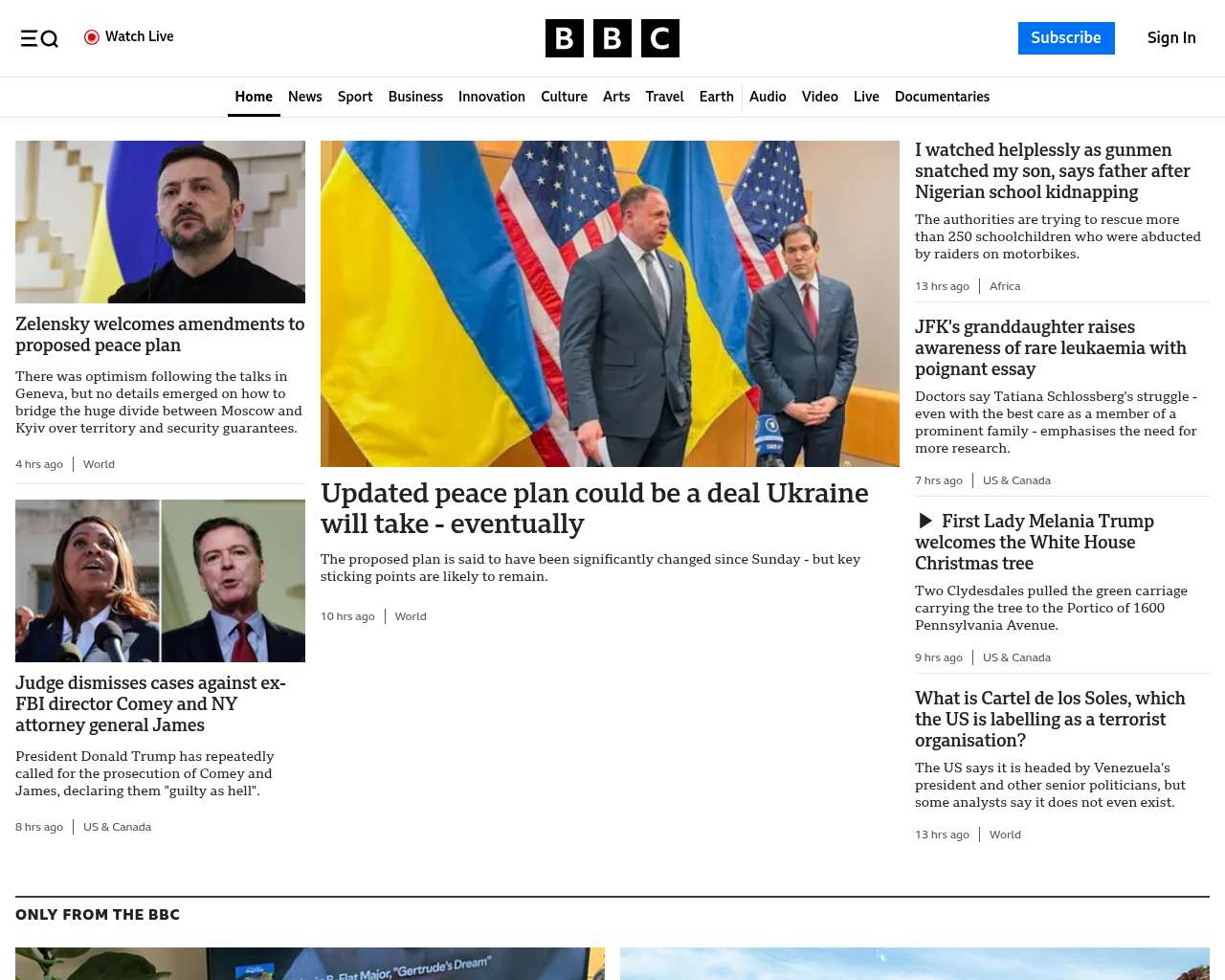The height and width of the screenshot is (980, 1225).
Task: Click the 'Two Clydesdales pulled the green carriage' summary
Action: click(1051, 608)
